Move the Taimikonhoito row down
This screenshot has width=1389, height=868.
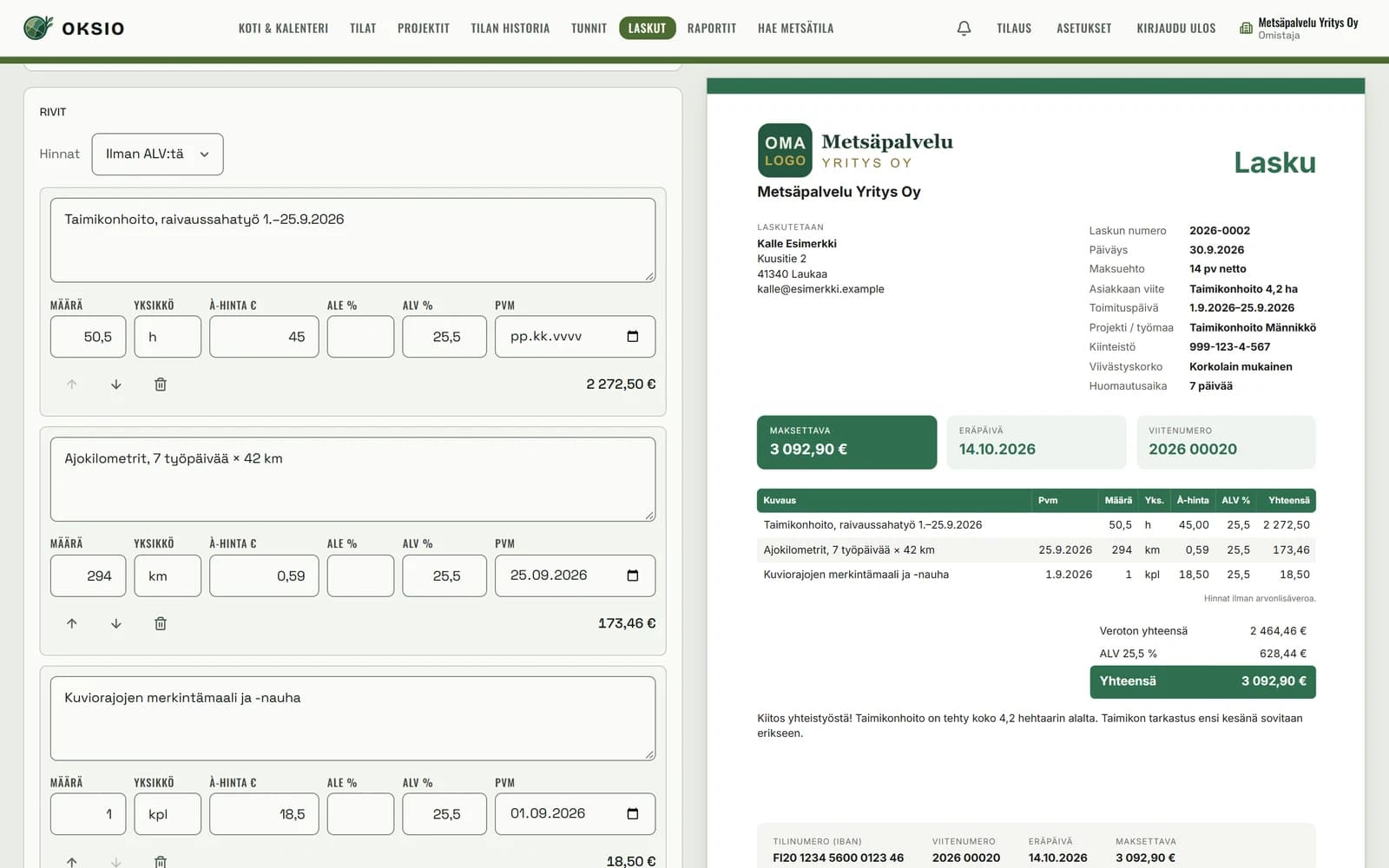click(116, 385)
